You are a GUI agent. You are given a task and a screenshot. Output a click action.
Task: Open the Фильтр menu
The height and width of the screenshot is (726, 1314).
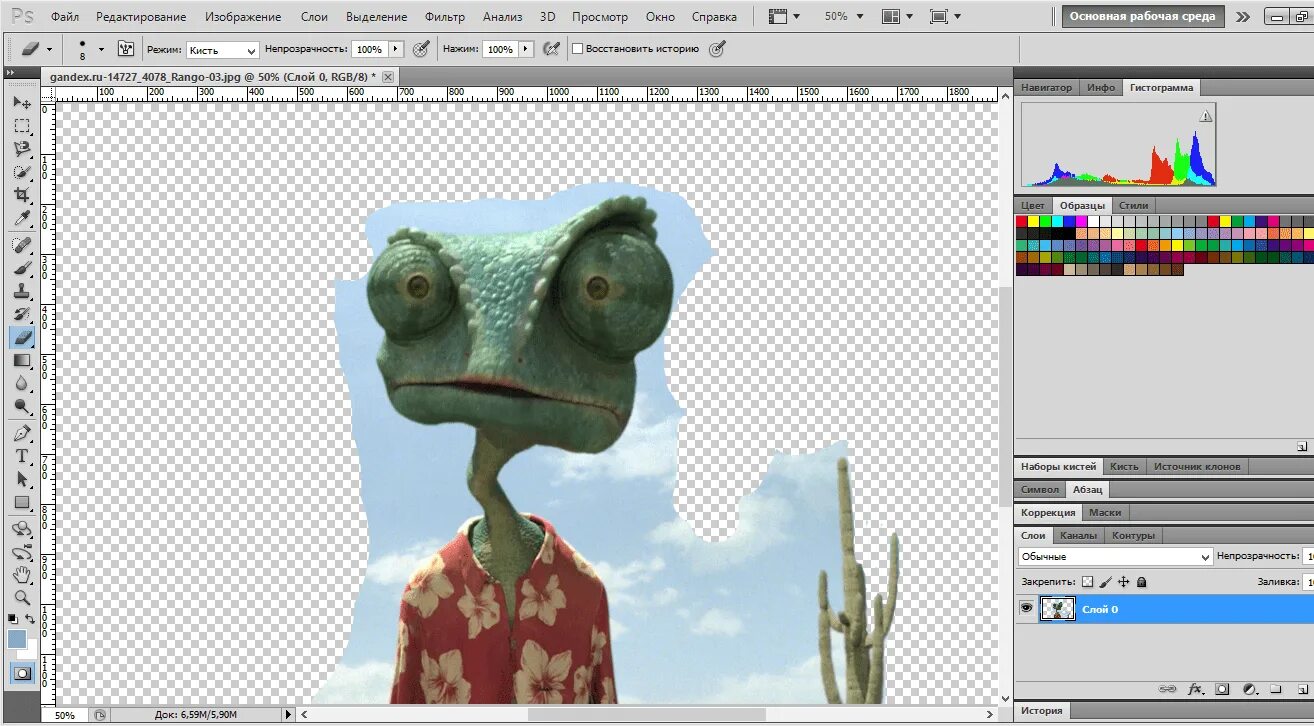pos(445,16)
